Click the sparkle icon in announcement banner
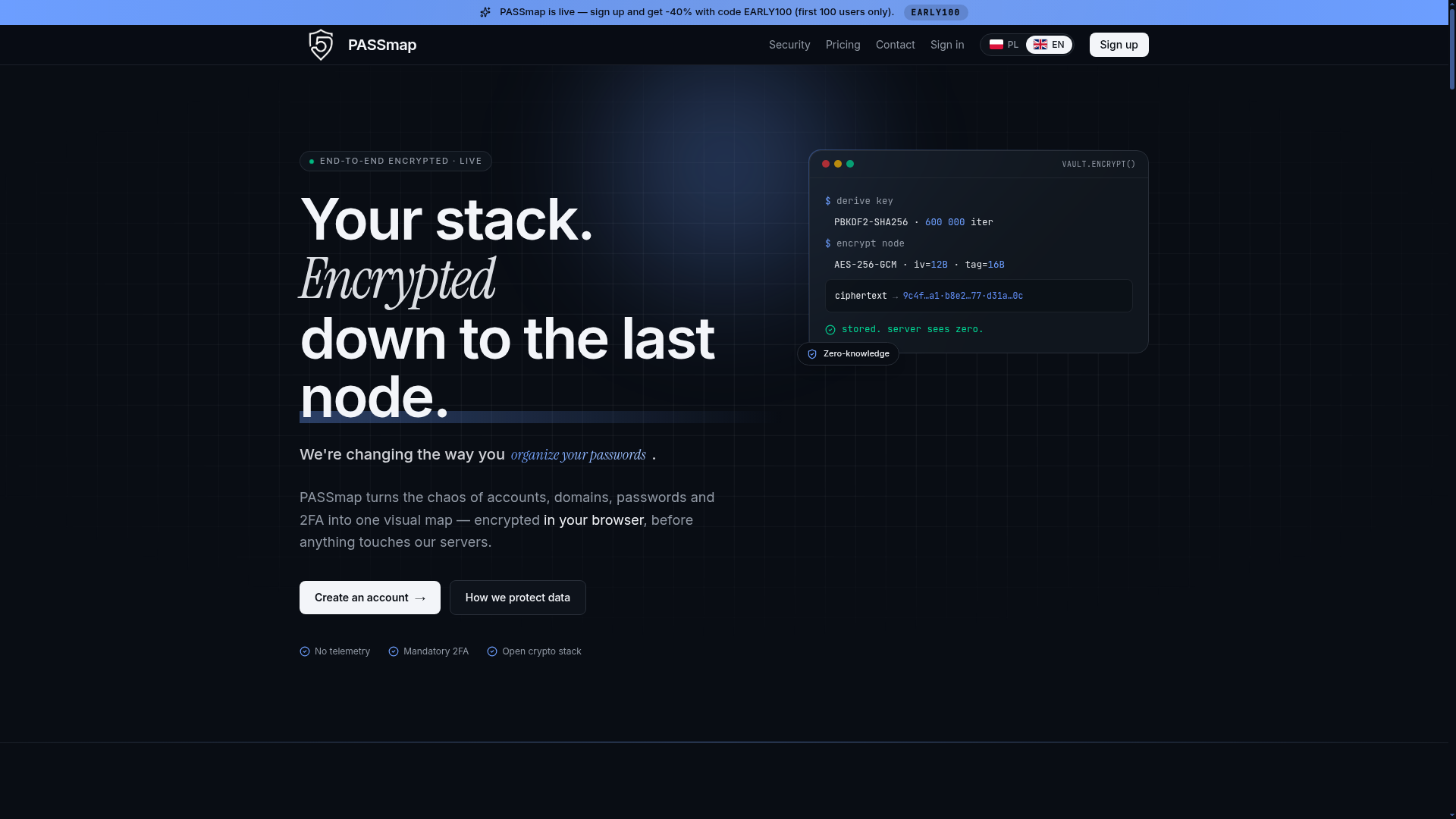The image size is (1456, 819). (x=485, y=12)
